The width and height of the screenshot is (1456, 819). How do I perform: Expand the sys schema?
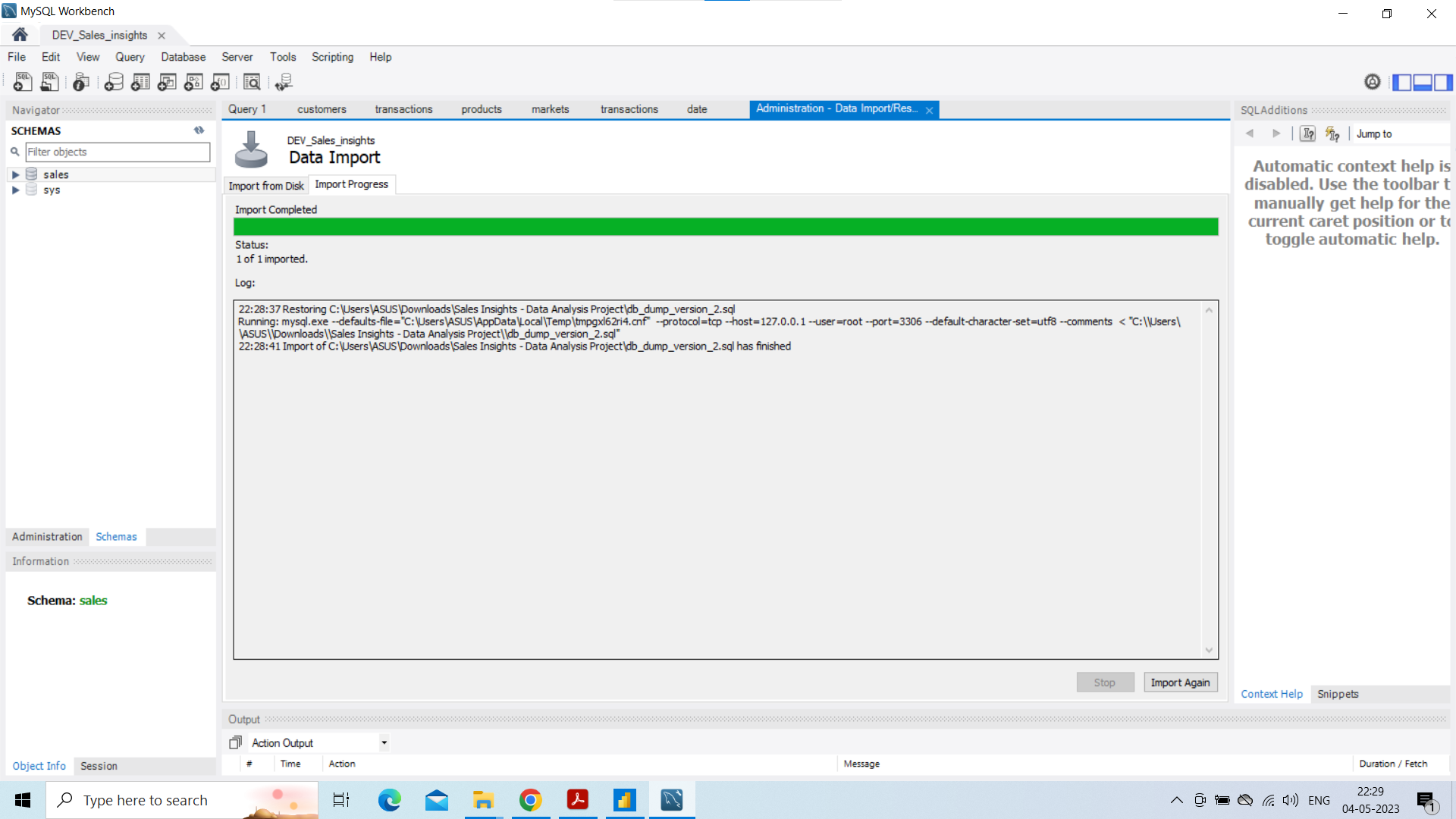point(16,190)
